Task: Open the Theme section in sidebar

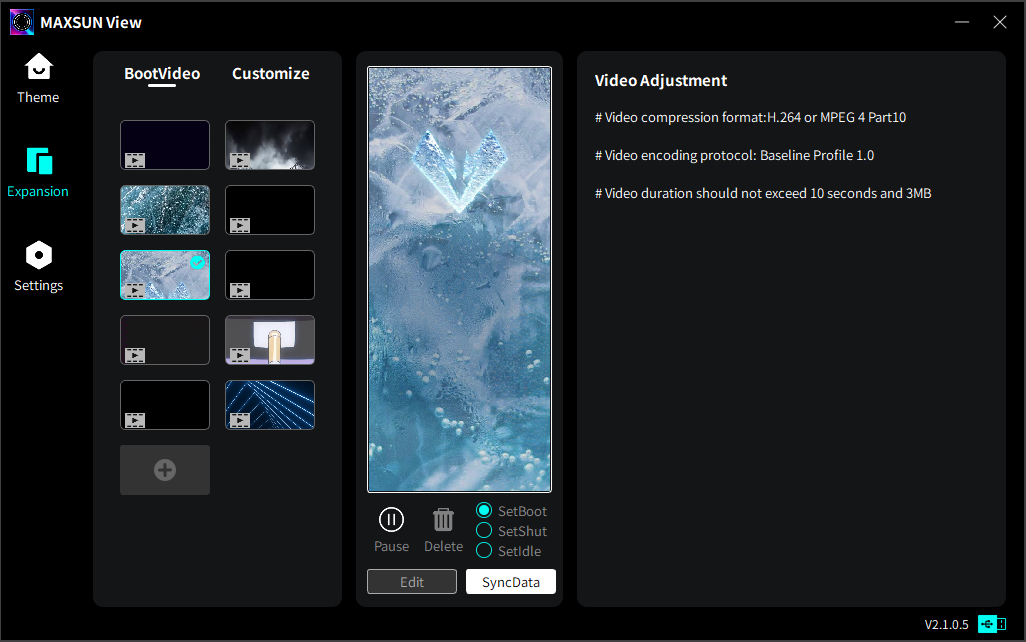Action: 38,79
